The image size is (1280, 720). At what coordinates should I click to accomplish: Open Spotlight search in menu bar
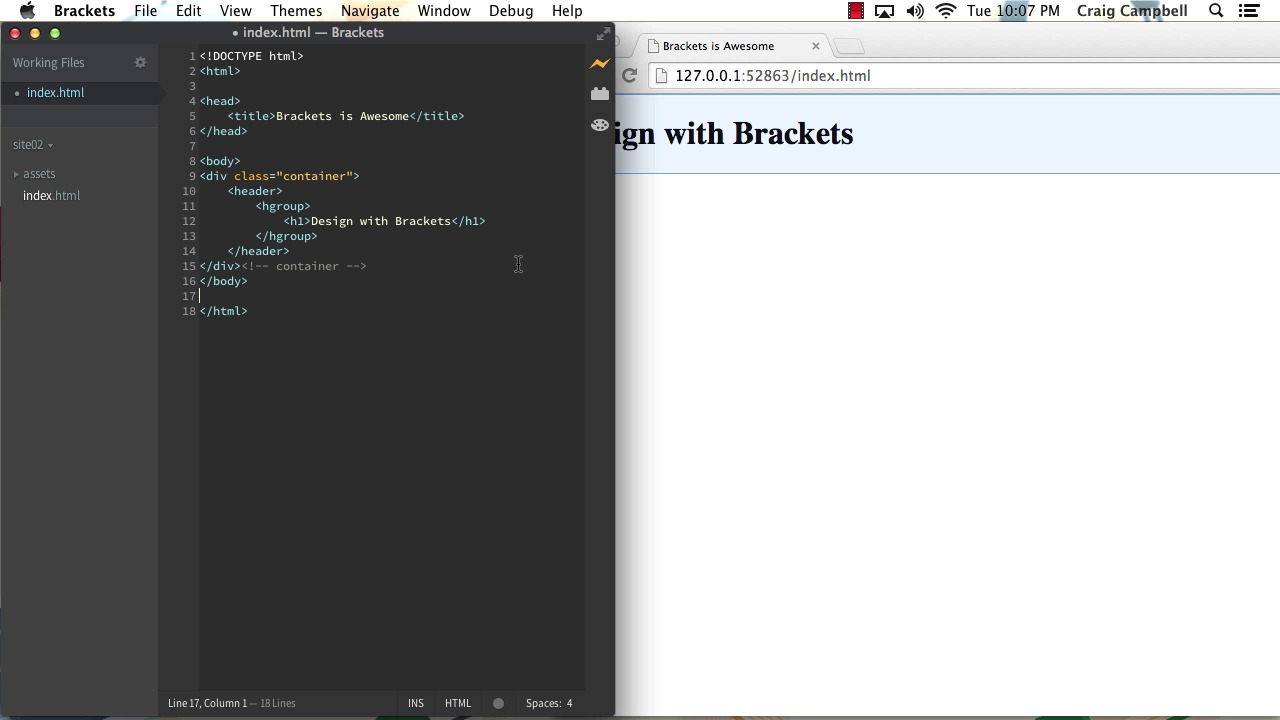click(x=1216, y=11)
